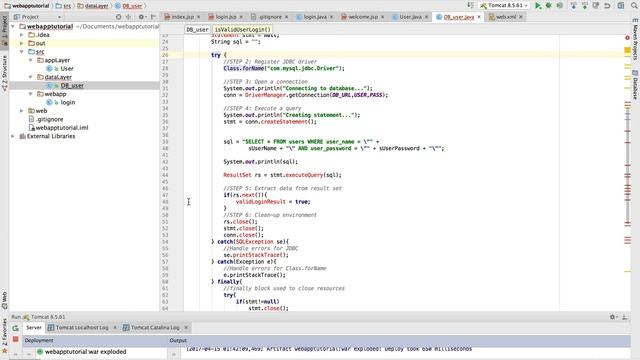This screenshot has width=640, height=360.
Task: Collapse the src folder
Action: pyautogui.click(x=22, y=52)
